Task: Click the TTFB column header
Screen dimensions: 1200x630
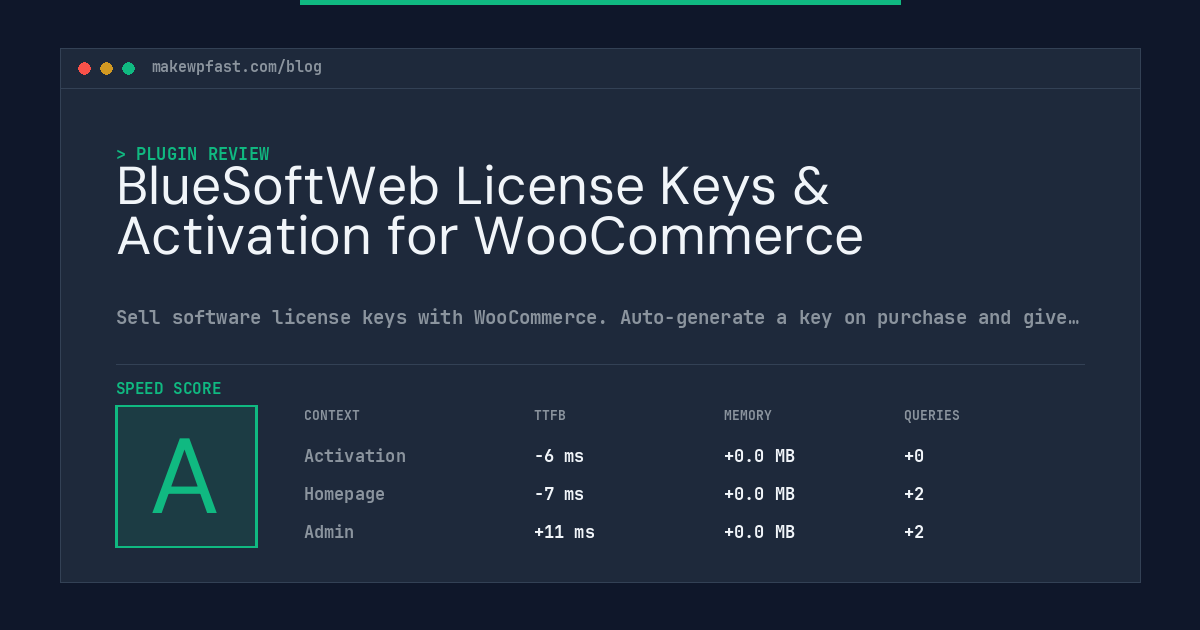Action: tap(550, 416)
